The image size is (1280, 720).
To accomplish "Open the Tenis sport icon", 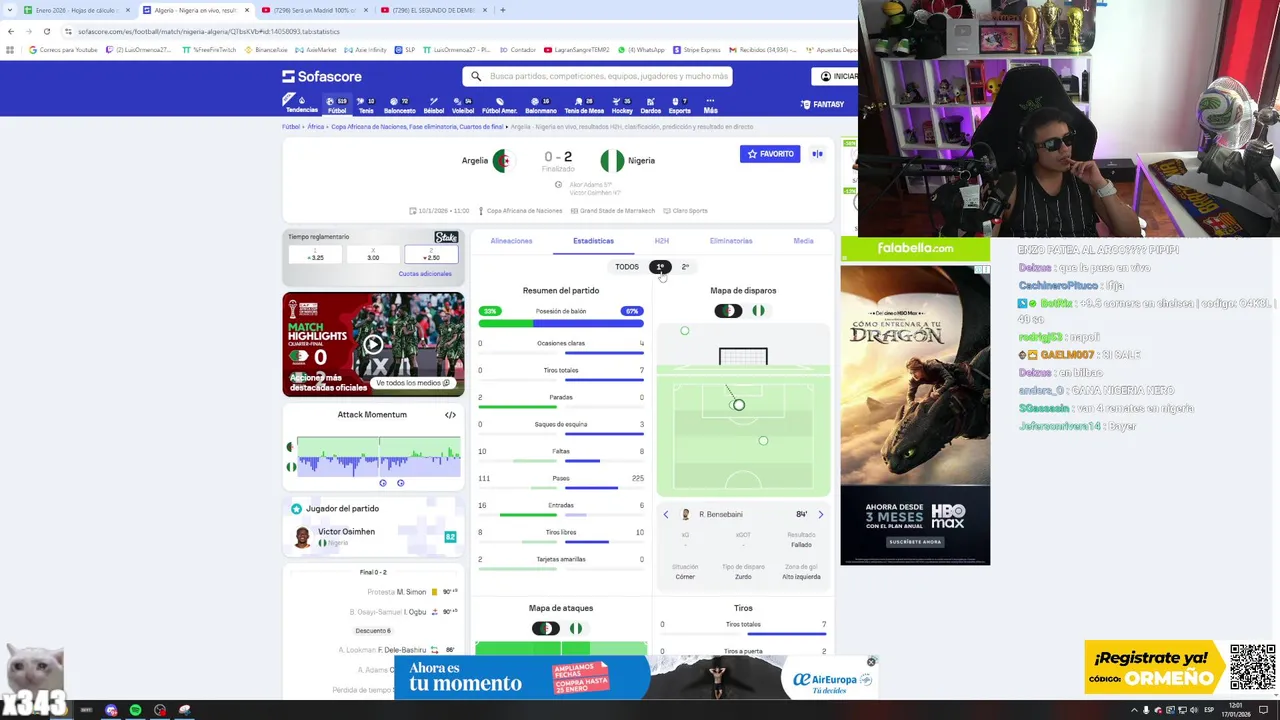I will pos(366,104).
